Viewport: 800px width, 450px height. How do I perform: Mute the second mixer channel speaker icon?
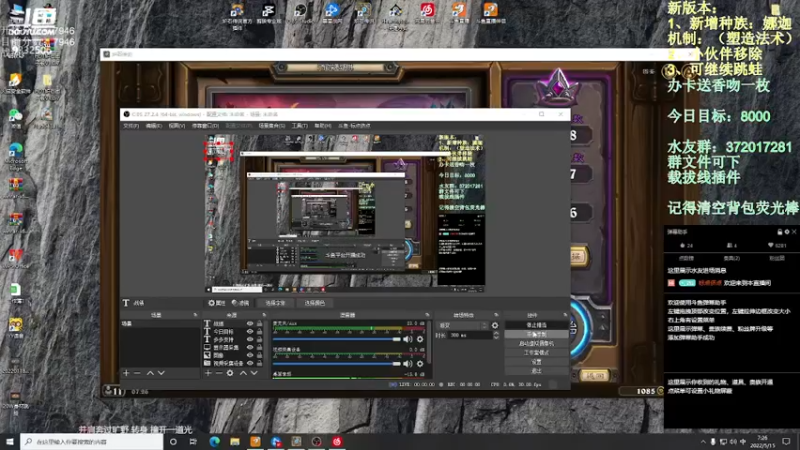408,364
